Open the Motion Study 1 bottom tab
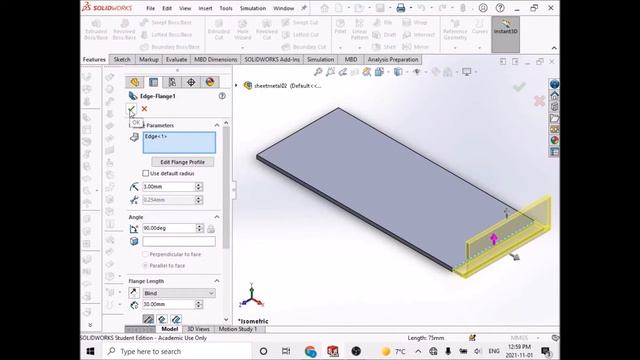Viewport: 640px width, 360px height. [x=238, y=329]
